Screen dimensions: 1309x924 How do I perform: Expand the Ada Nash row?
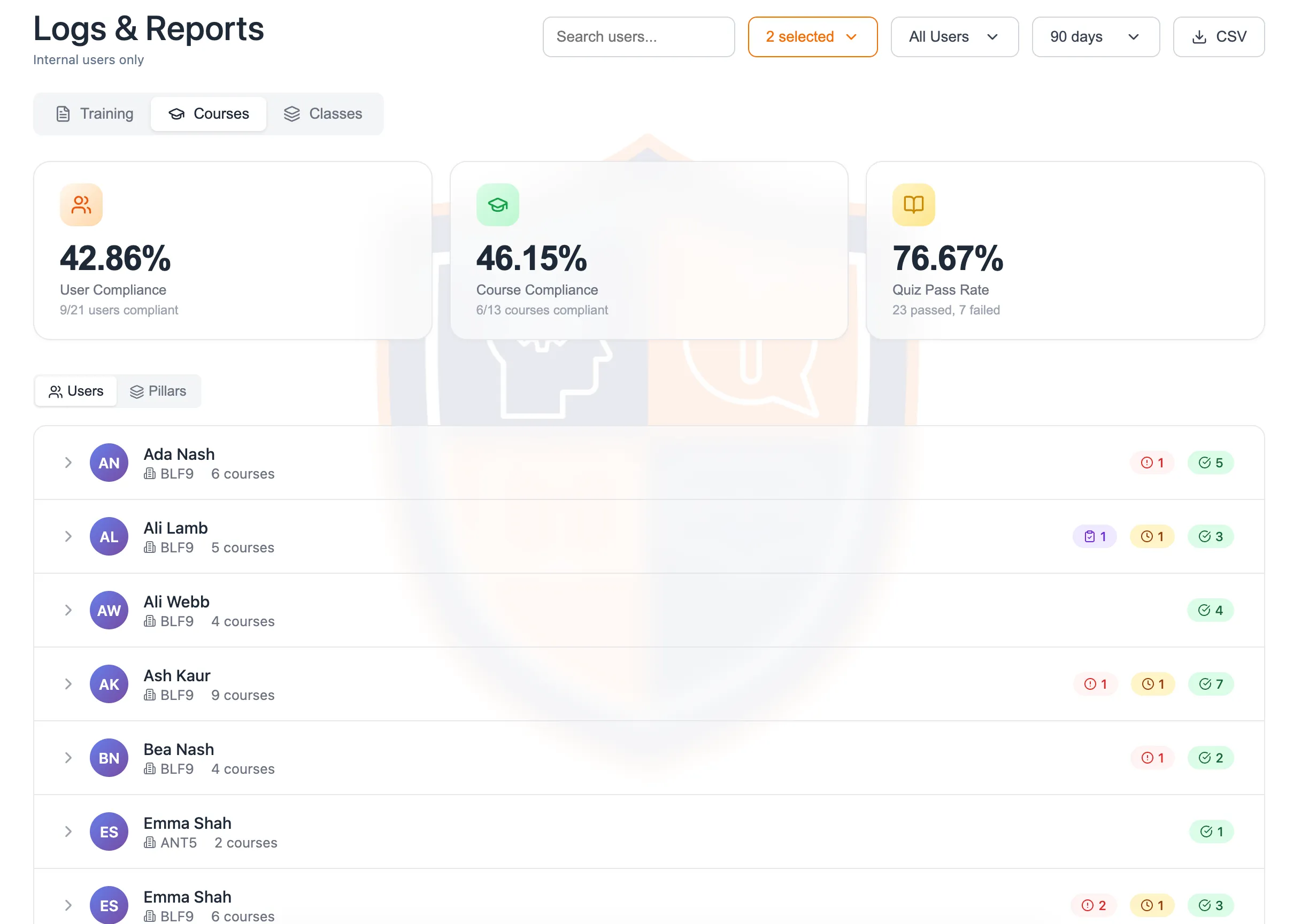point(68,463)
